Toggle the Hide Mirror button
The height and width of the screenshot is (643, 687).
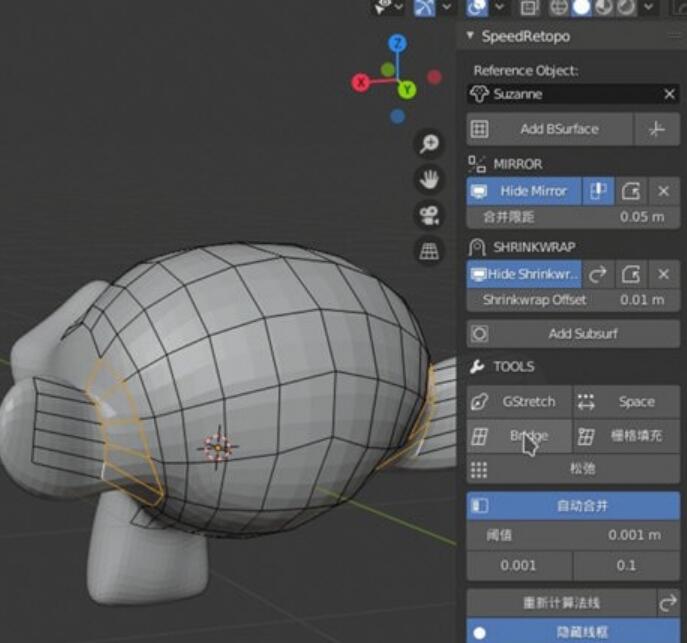[x=524, y=191]
